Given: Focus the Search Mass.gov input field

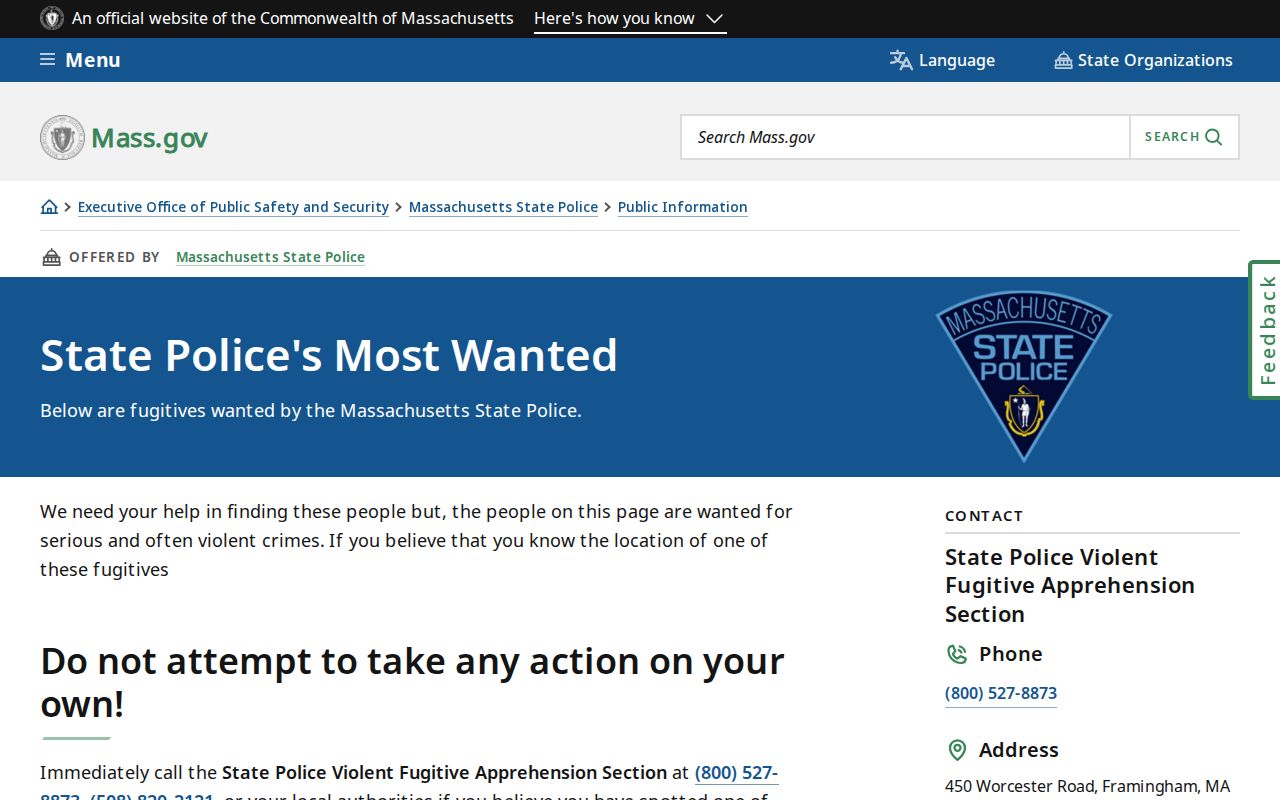Looking at the screenshot, I should (x=905, y=137).
